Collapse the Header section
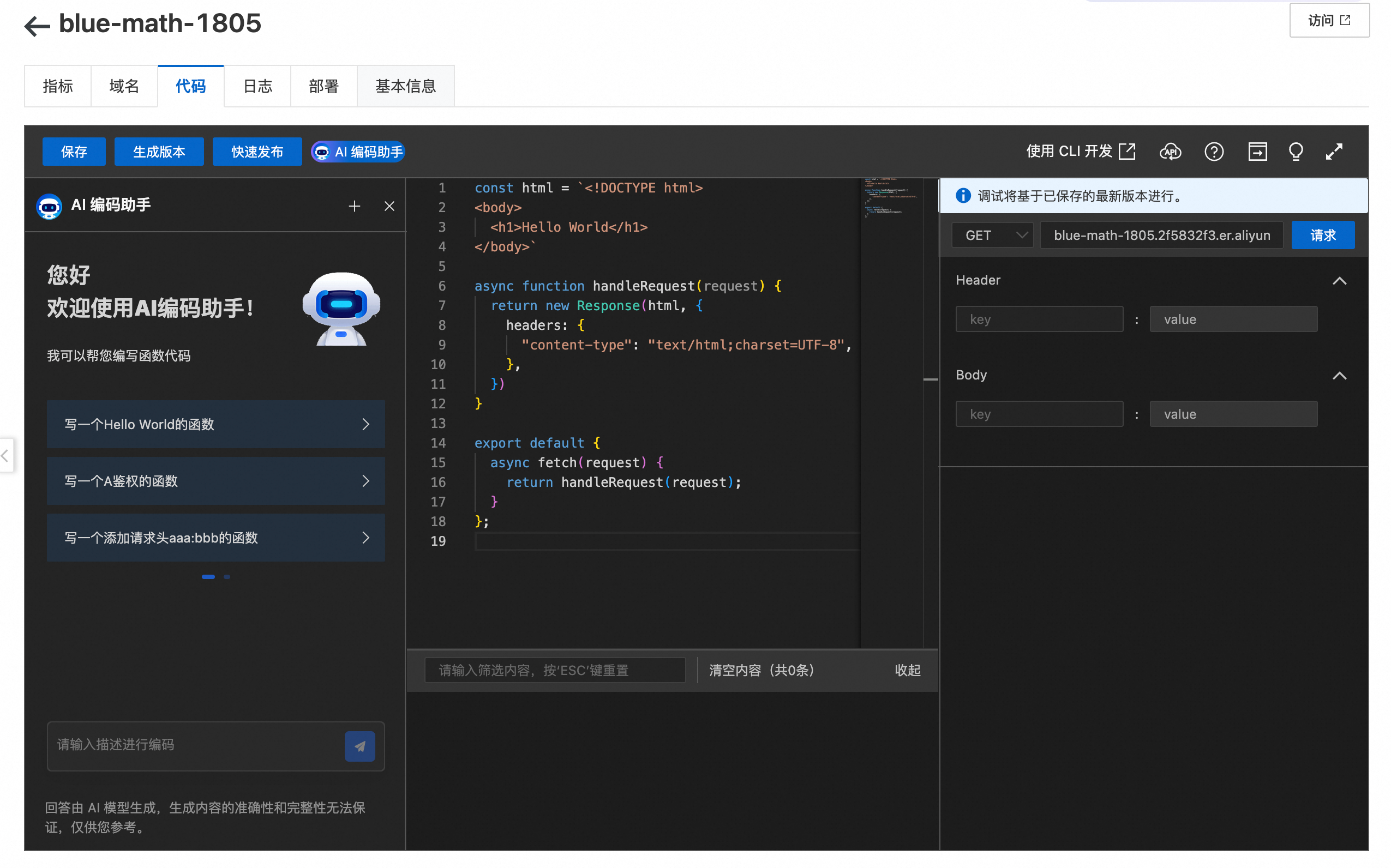 point(1339,281)
